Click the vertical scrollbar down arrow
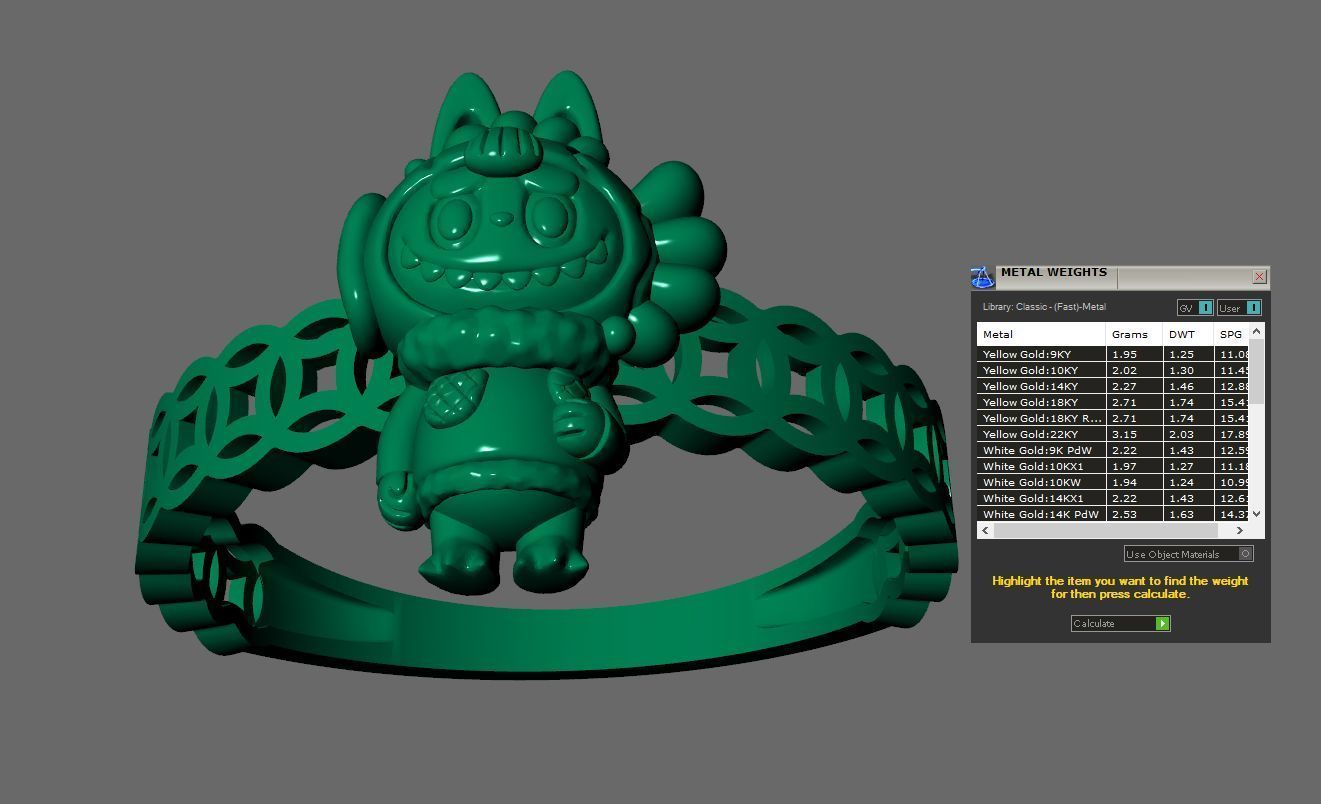Image resolution: width=1321 pixels, height=804 pixels. pos(1257,513)
